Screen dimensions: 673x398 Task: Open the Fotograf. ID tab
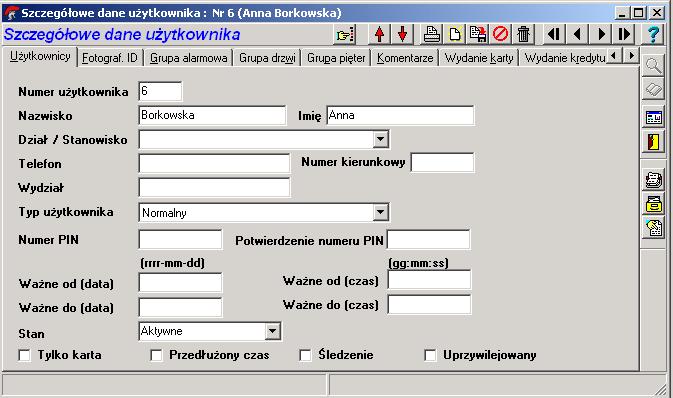coord(110,58)
